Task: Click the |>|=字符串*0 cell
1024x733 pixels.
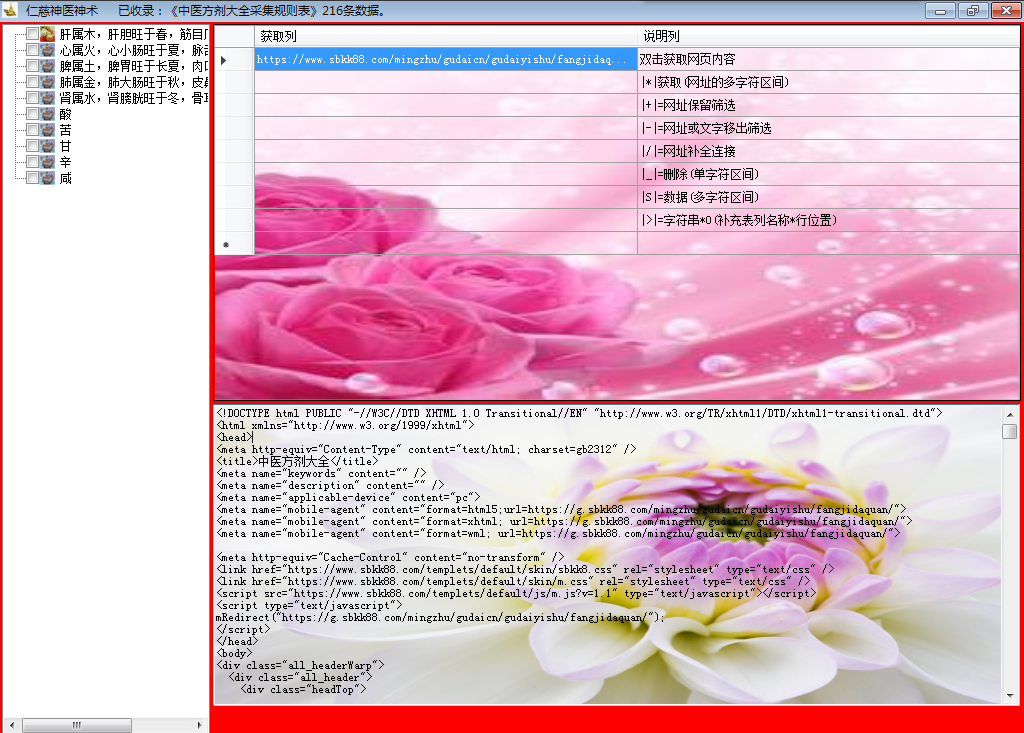Action: pyautogui.click(x=827, y=220)
